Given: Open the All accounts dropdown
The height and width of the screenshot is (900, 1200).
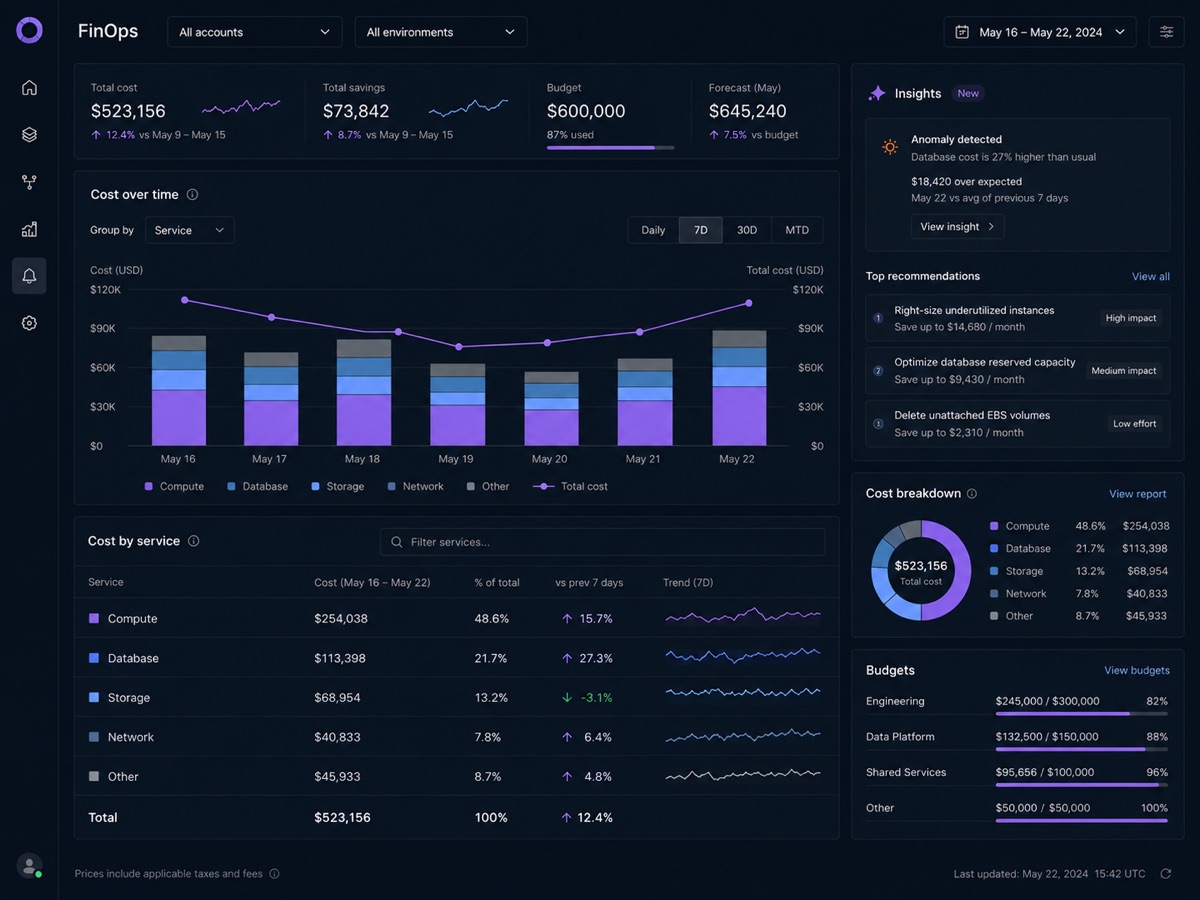Looking at the screenshot, I should tap(254, 32).
